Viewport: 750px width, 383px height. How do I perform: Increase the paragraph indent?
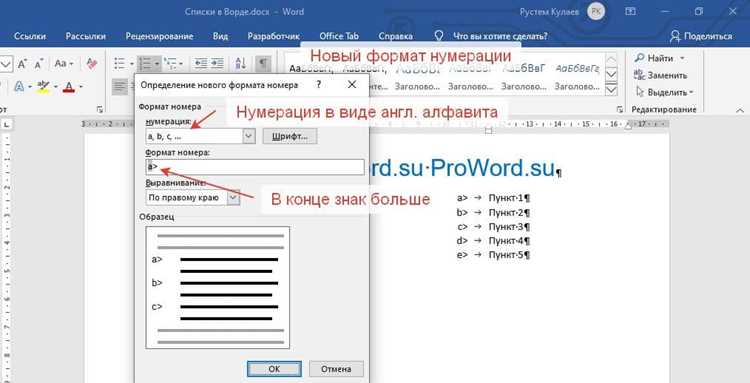217,63
